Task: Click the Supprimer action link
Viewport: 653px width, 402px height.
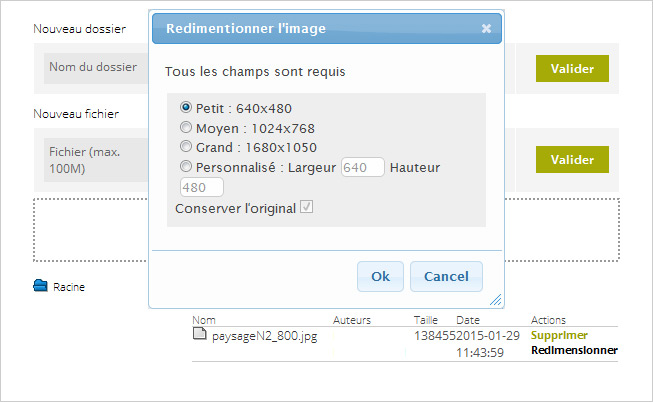Action: [559, 335]
